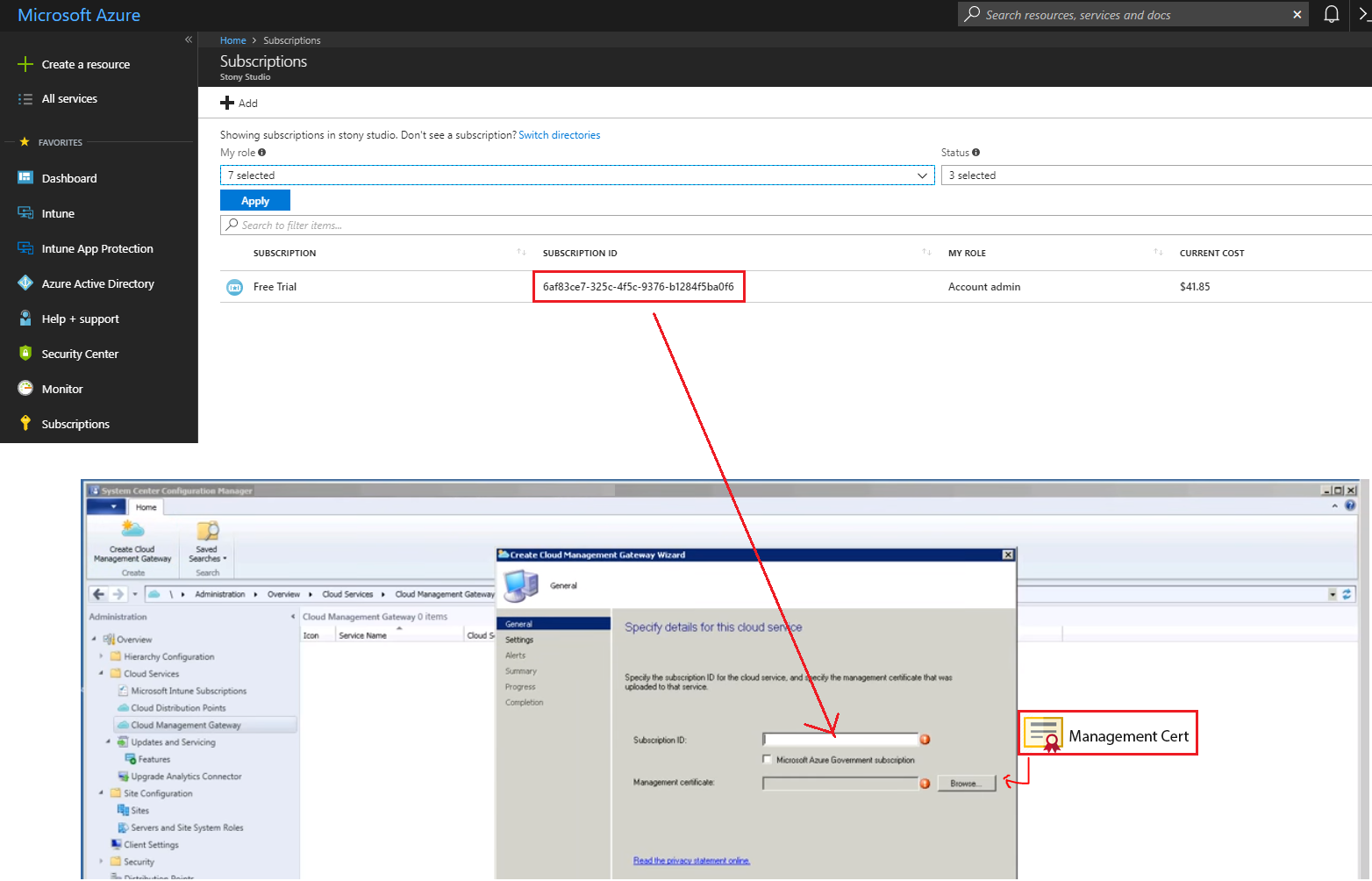Sort by the My Role column arrows

pyautogui.click(x=1158, y=253)
